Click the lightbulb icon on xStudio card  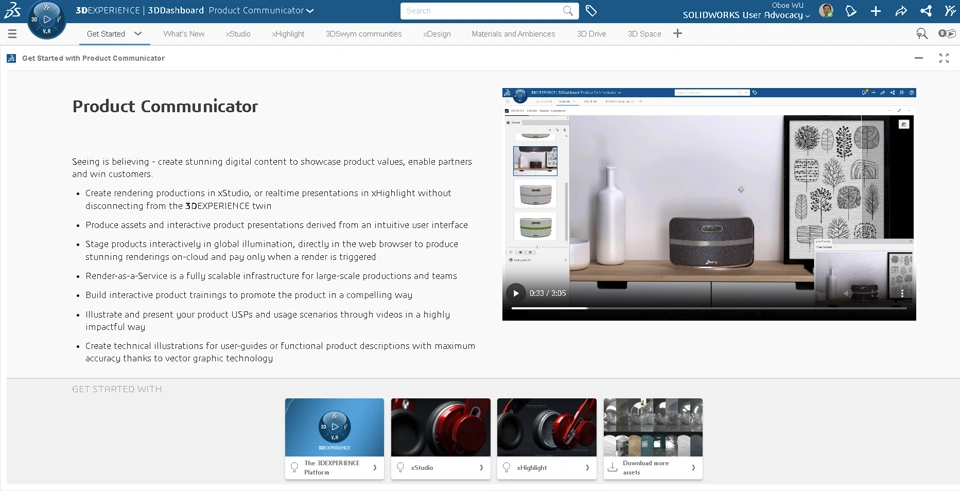point(400,467)
